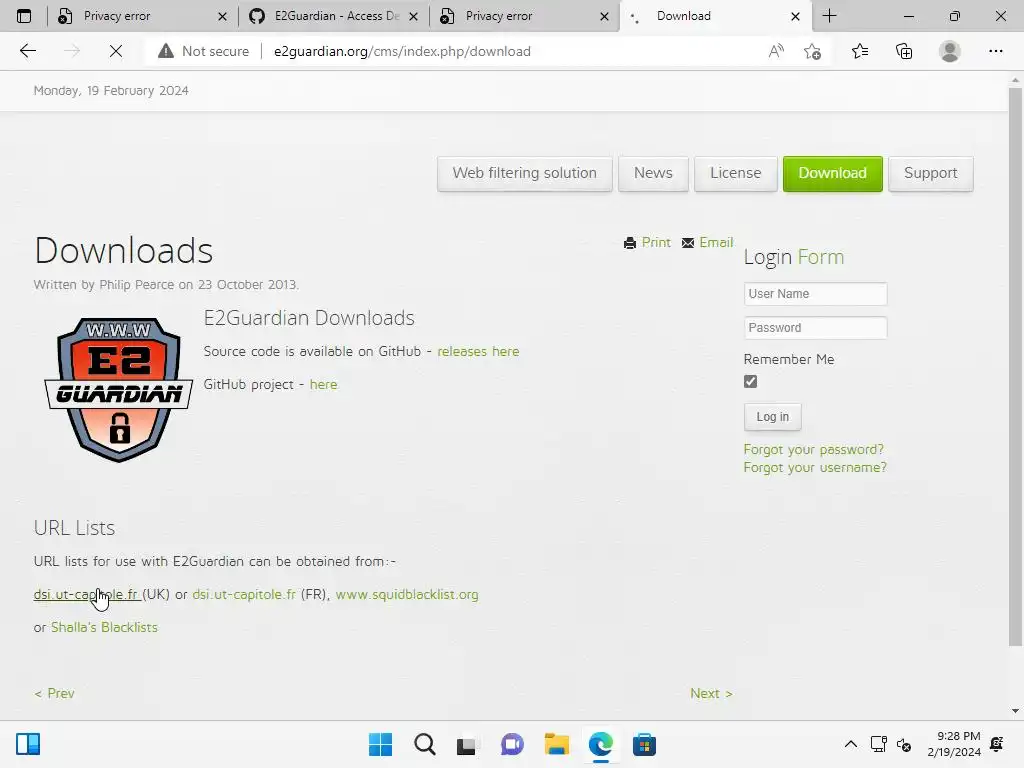Viewport: 1024px width, 768px height.
Task: Visit www.squidblacklist.org link
Action: (x=407, y=594)
